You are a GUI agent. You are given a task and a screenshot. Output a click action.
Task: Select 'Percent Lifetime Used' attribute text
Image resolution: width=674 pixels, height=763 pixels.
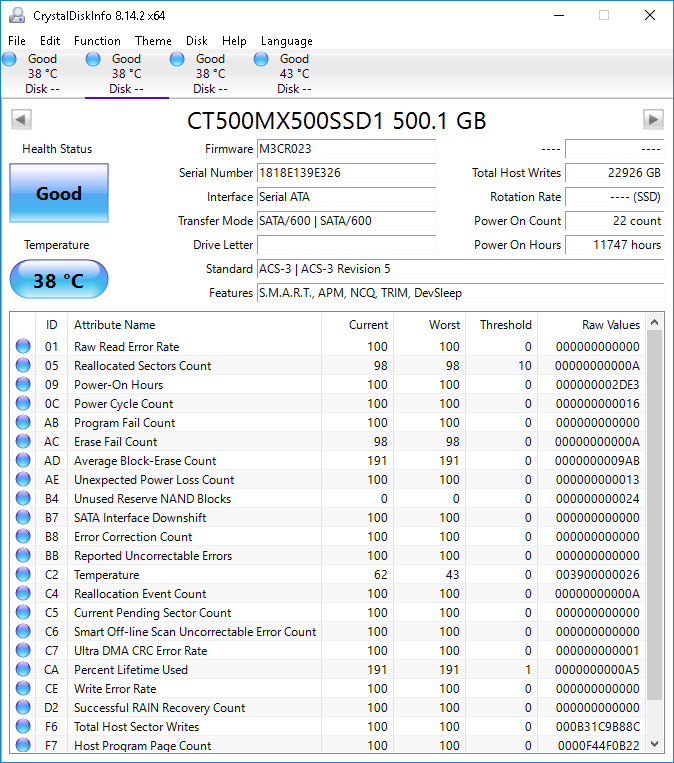pos(130,670)
